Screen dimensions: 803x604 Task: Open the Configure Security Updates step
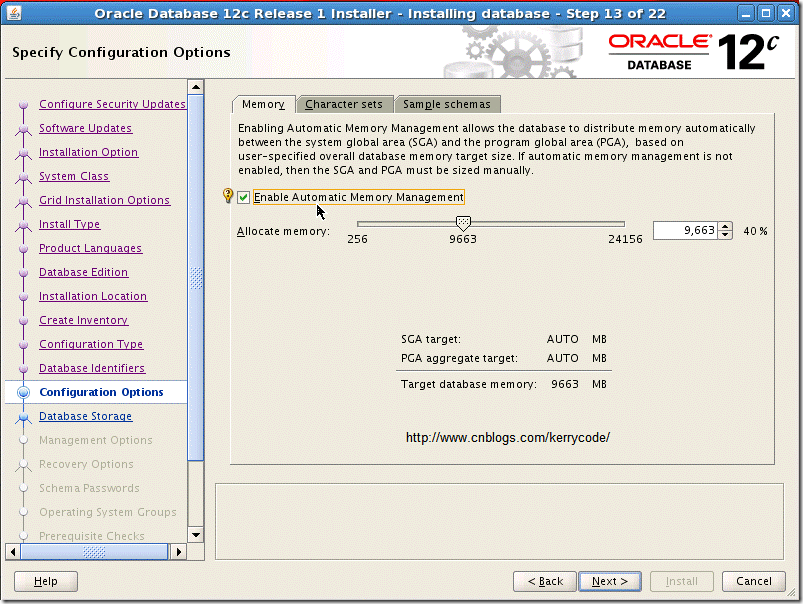click(112, 104)
